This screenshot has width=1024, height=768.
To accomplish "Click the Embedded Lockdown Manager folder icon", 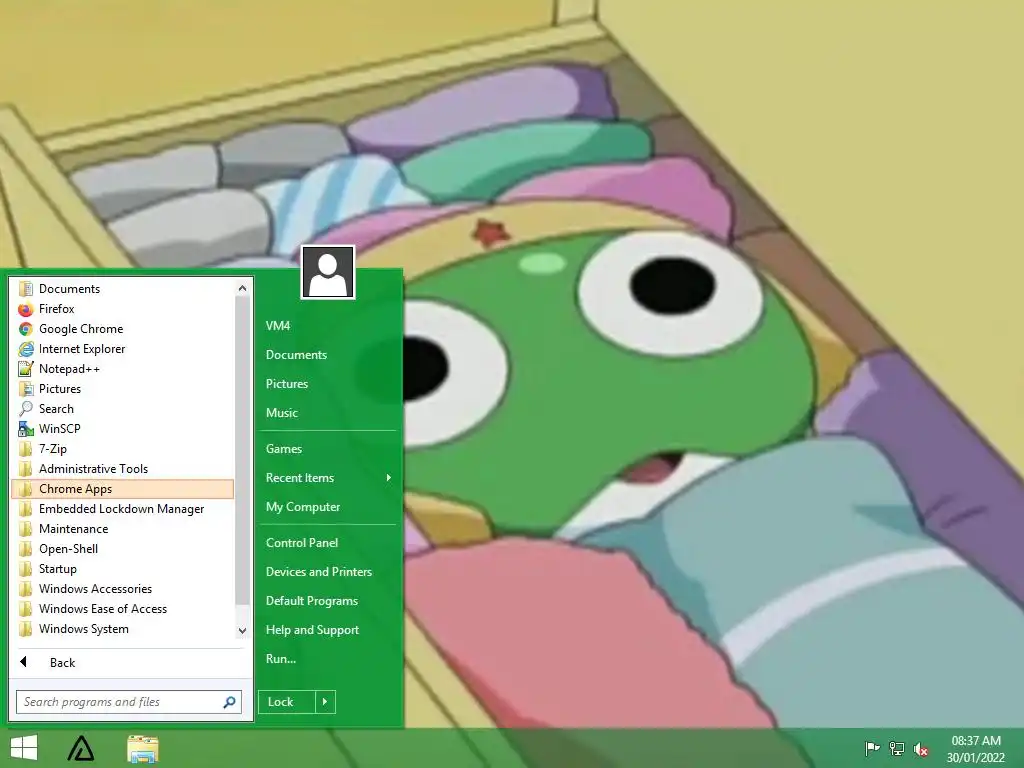I will [25, 509].
